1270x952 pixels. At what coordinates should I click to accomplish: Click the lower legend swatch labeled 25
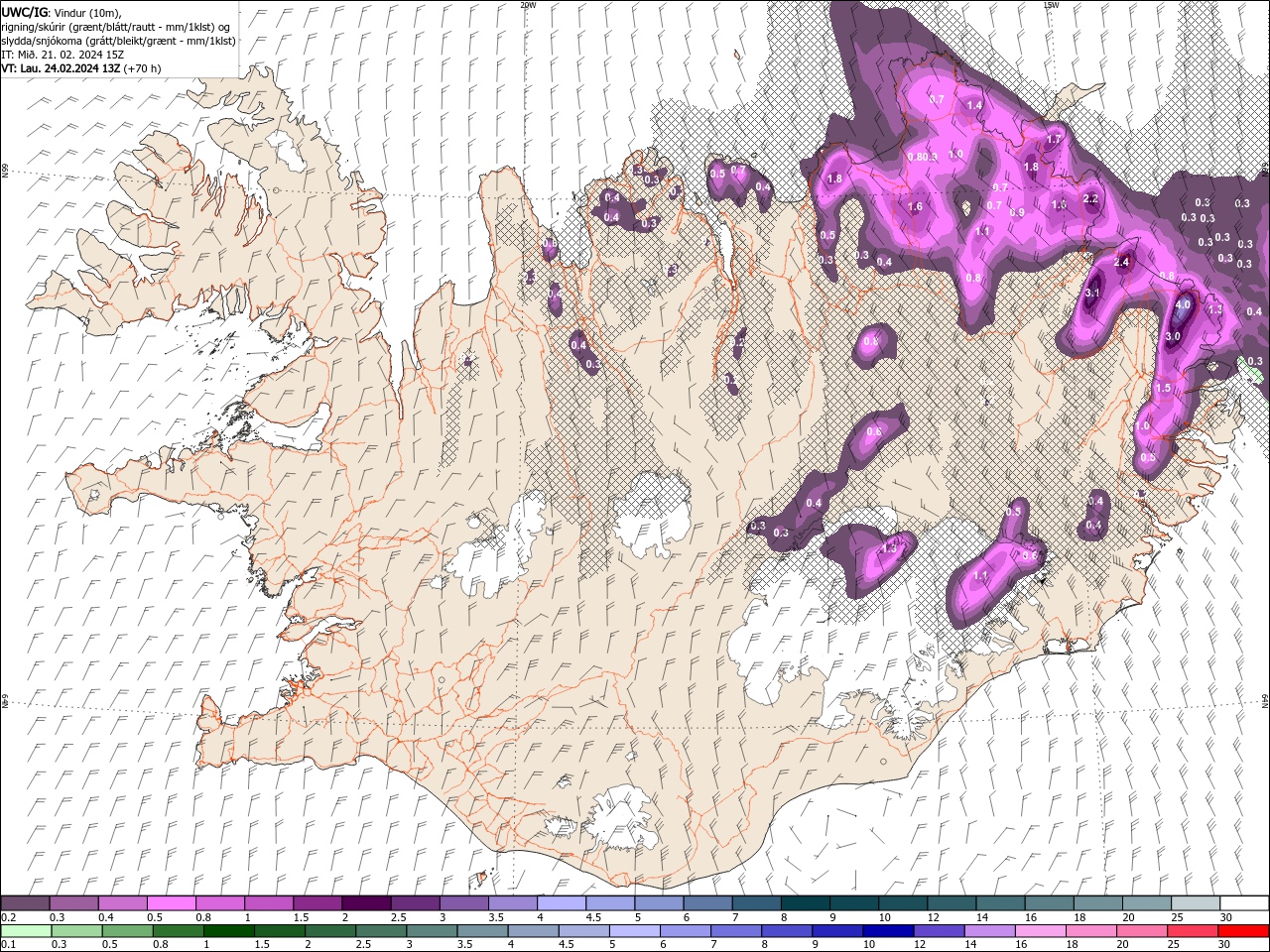pos(1192,930)
